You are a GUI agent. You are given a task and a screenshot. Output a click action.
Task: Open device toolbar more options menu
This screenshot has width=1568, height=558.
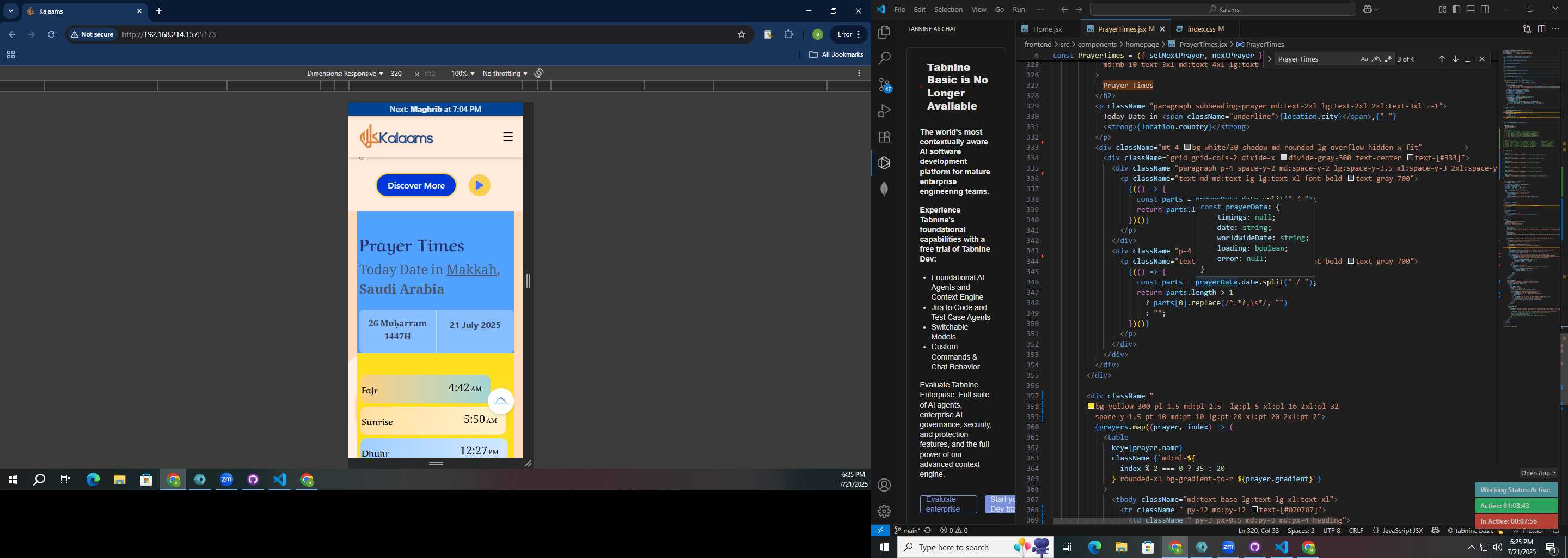coord(859,73)
